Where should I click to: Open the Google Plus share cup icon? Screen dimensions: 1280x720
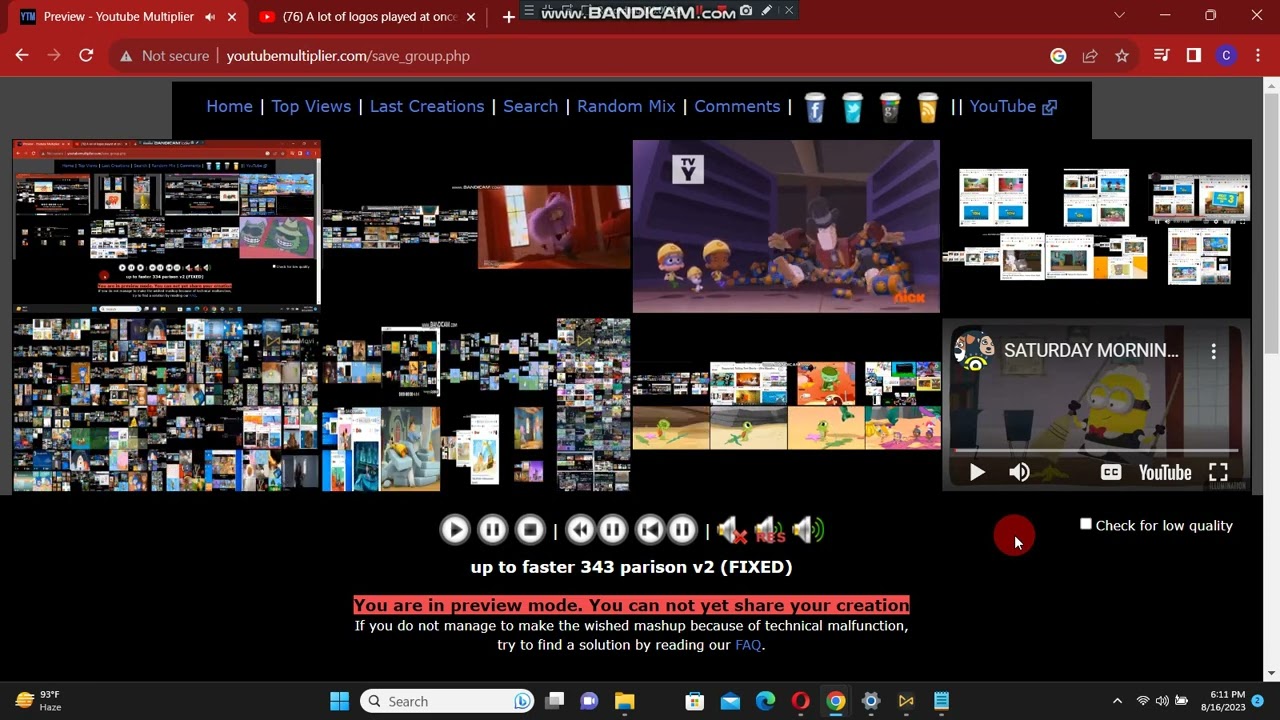pos(890,107)
